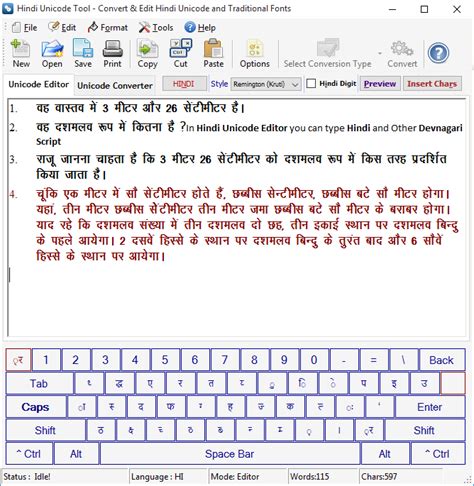Toggle the left on-screen Shift key
Viewport: 474px width, 486px height.
coord(45,430)
